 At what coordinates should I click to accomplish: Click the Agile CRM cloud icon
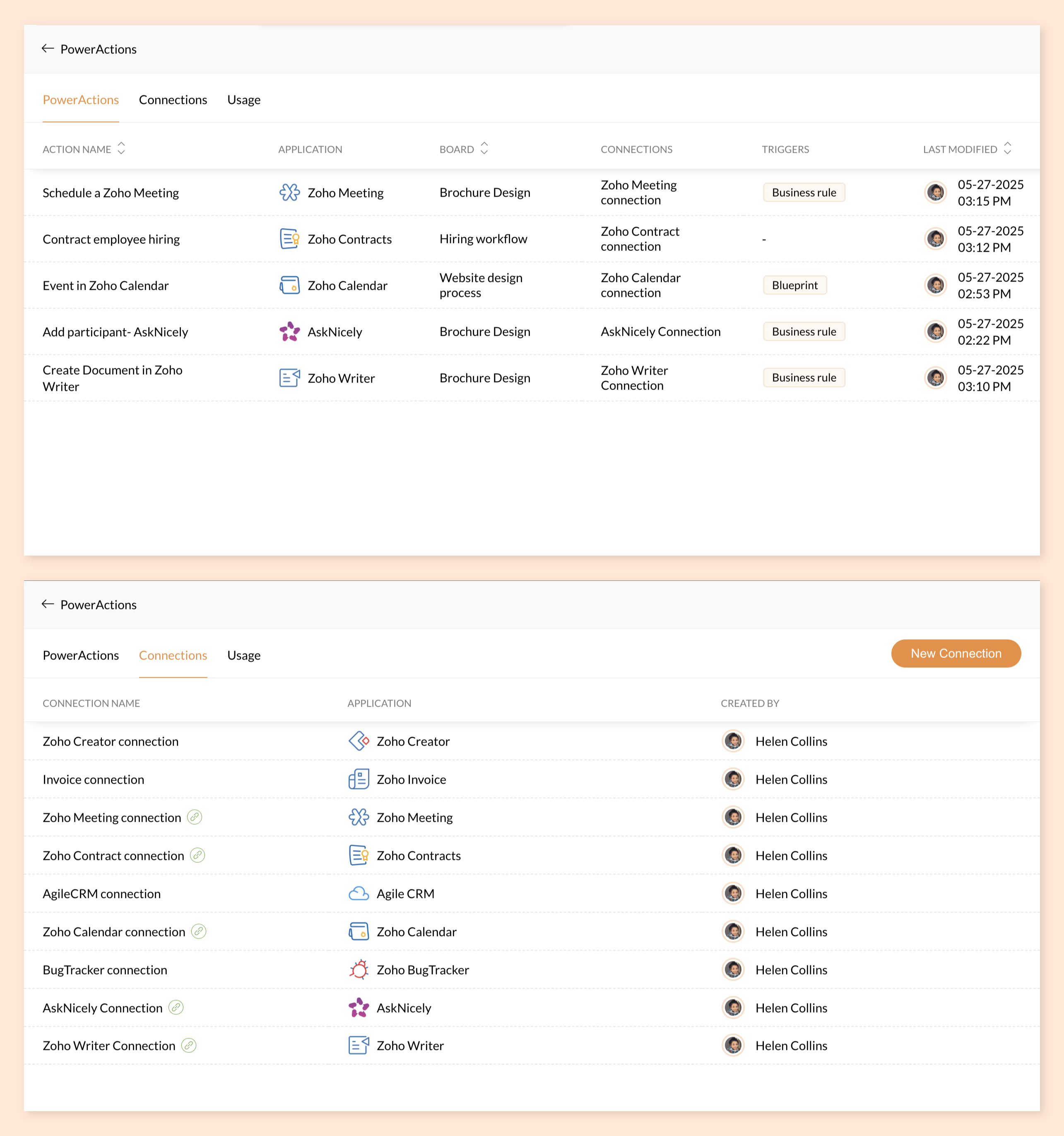click(x=358, y=894)
